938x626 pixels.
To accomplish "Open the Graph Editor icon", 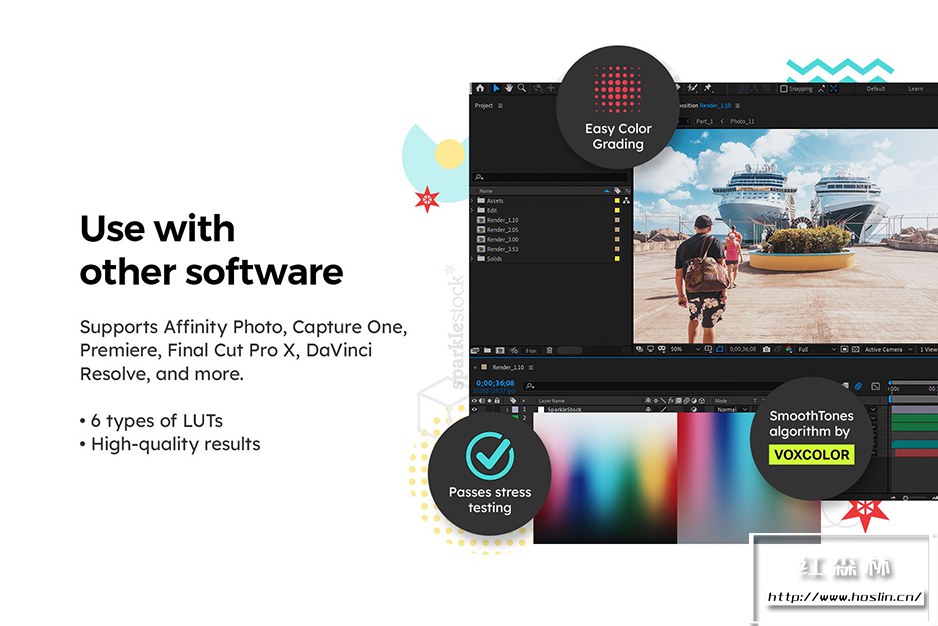I will pos(875,386).
